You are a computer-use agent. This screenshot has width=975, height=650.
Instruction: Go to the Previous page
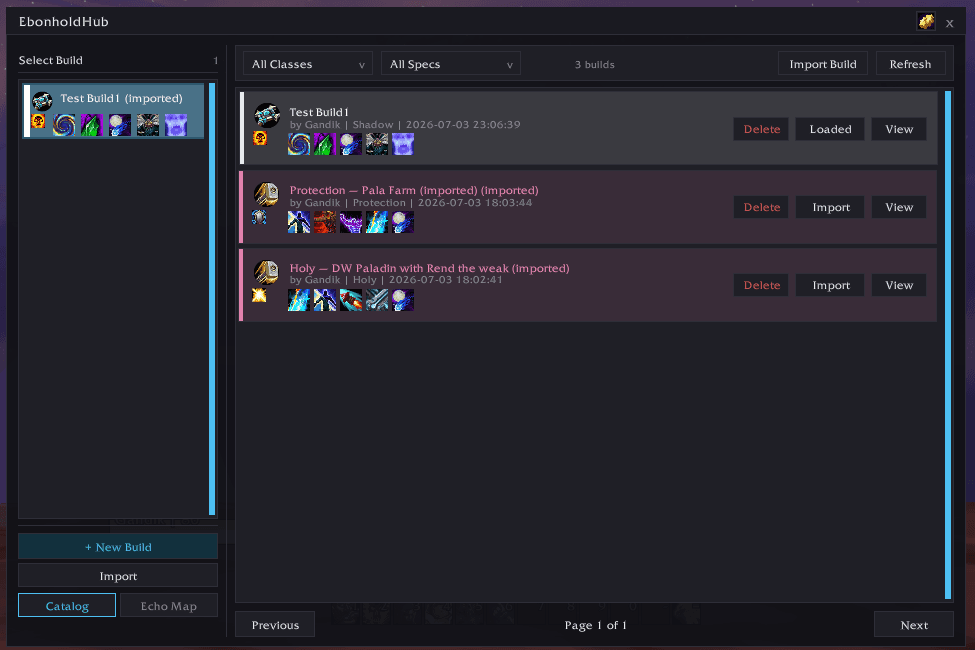point(275,624)
